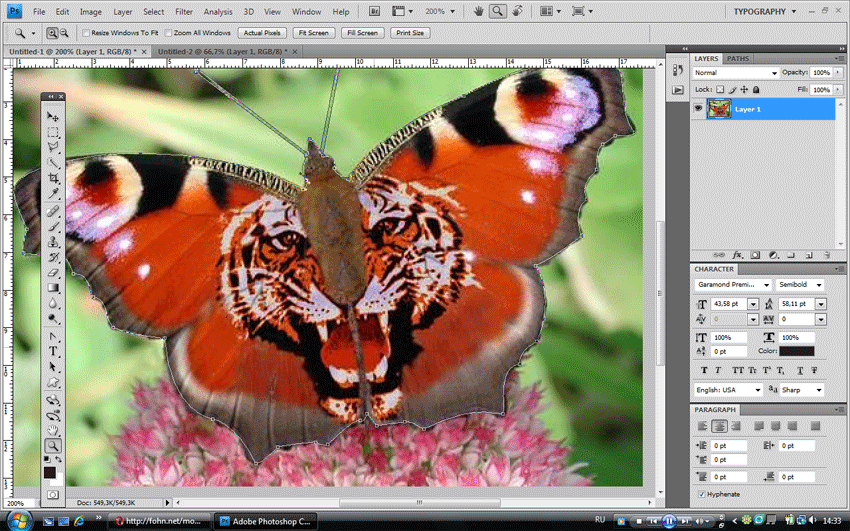This screenshot has height=531, width=850.
Task: Select the Hand tool in toolbox
Action: coord(53,431)
